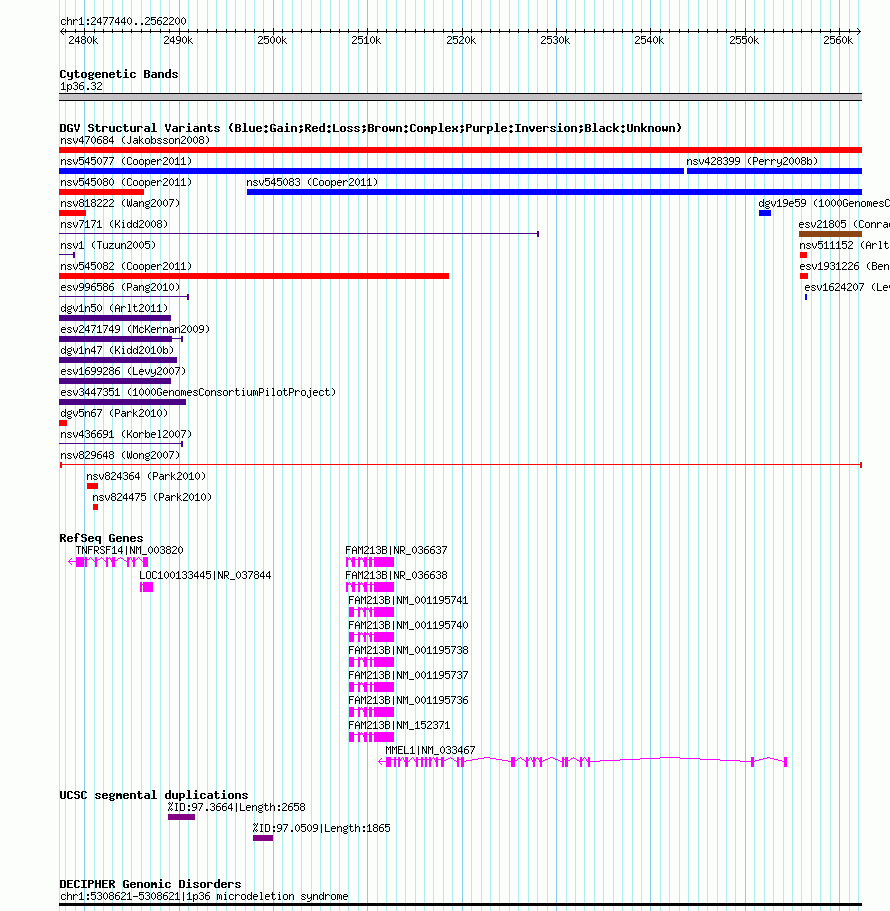The image size is (890, 911).
Task: Open nsv829648 (Wong2007) variant
Action: click(120, 455)
